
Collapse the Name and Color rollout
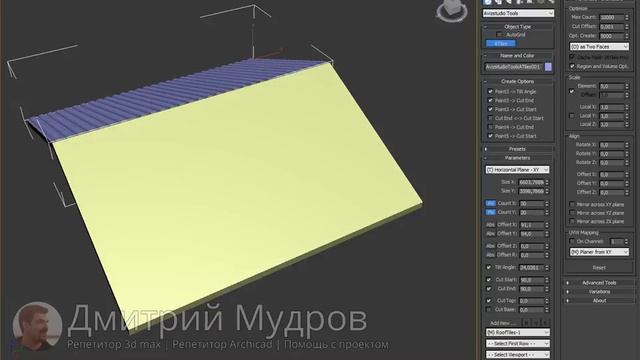(518, 56)
